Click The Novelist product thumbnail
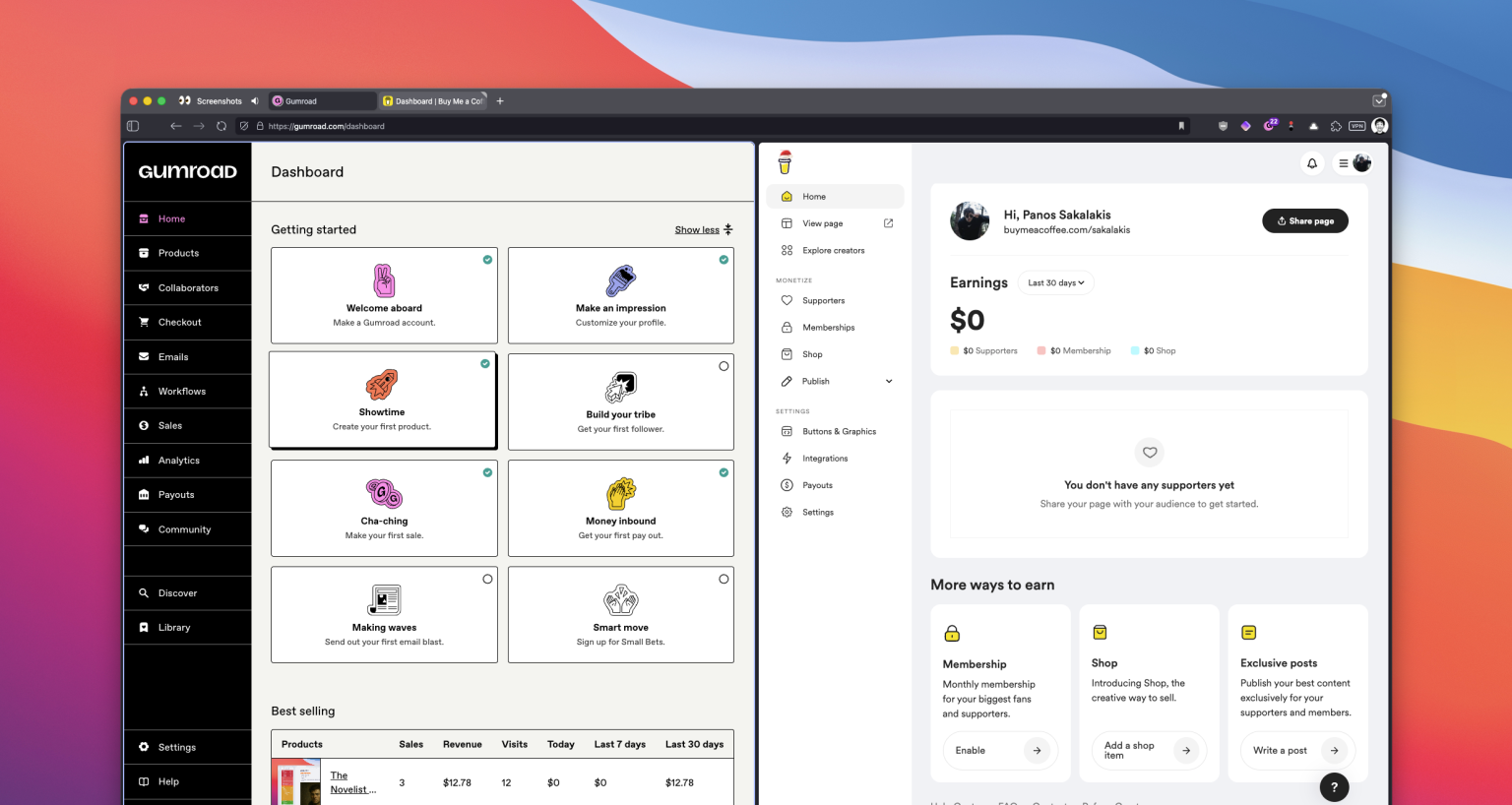 pyautogui.click(x=296, y=783)
